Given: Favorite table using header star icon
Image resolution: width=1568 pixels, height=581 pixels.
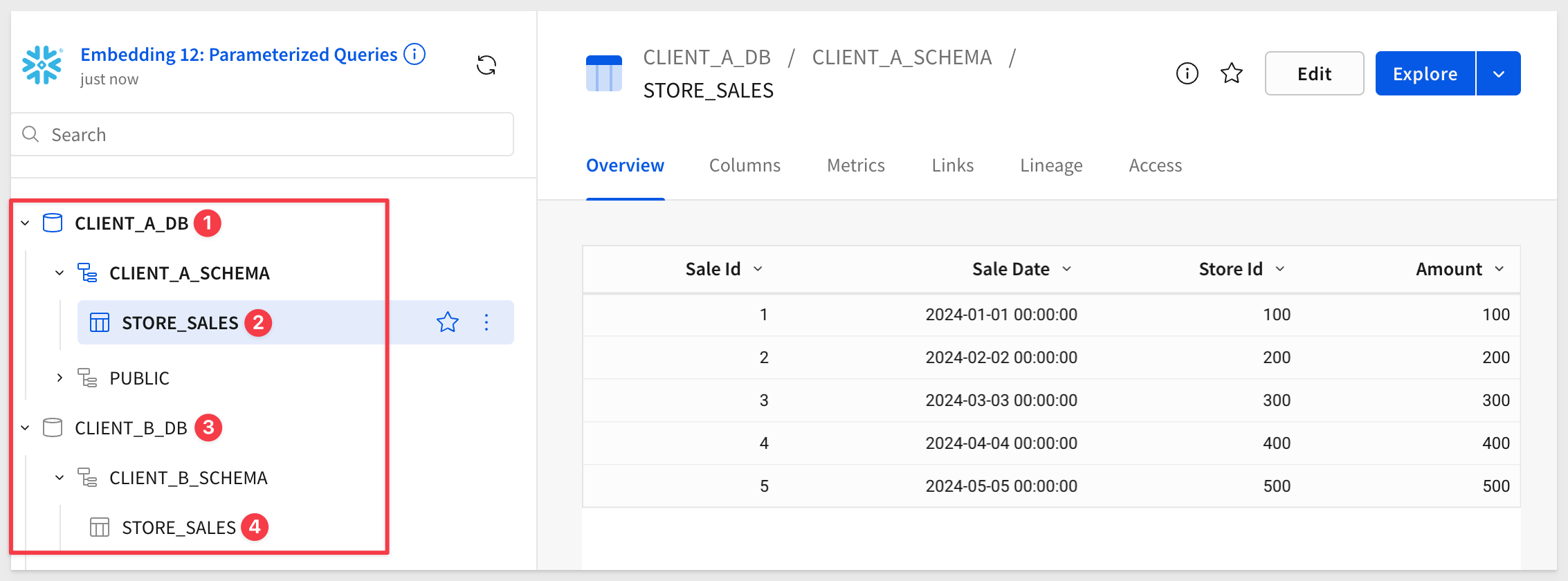Looking at the screenshot, I should tap(1231, 73).
